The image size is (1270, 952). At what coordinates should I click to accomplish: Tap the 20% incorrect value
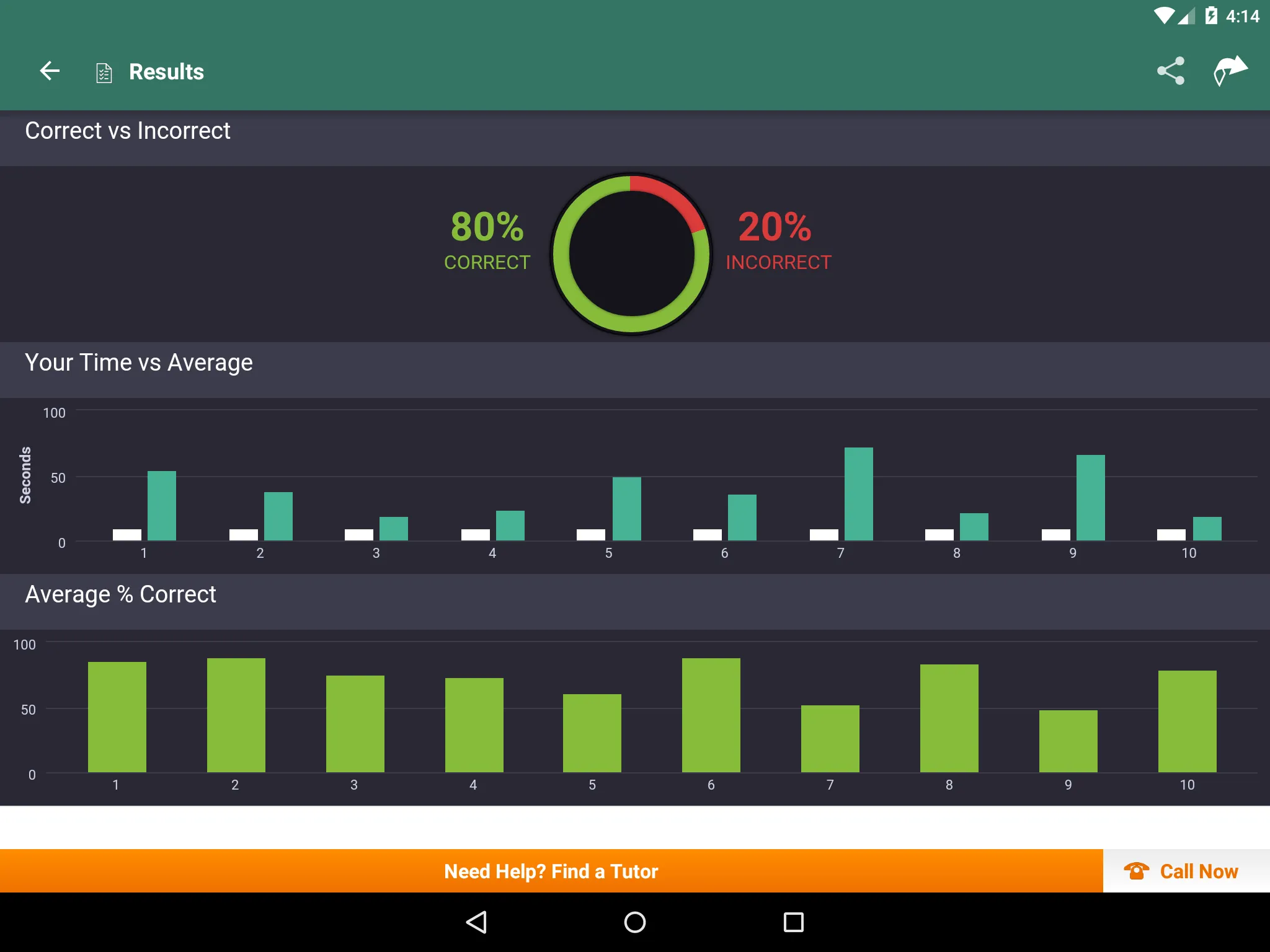775,226
